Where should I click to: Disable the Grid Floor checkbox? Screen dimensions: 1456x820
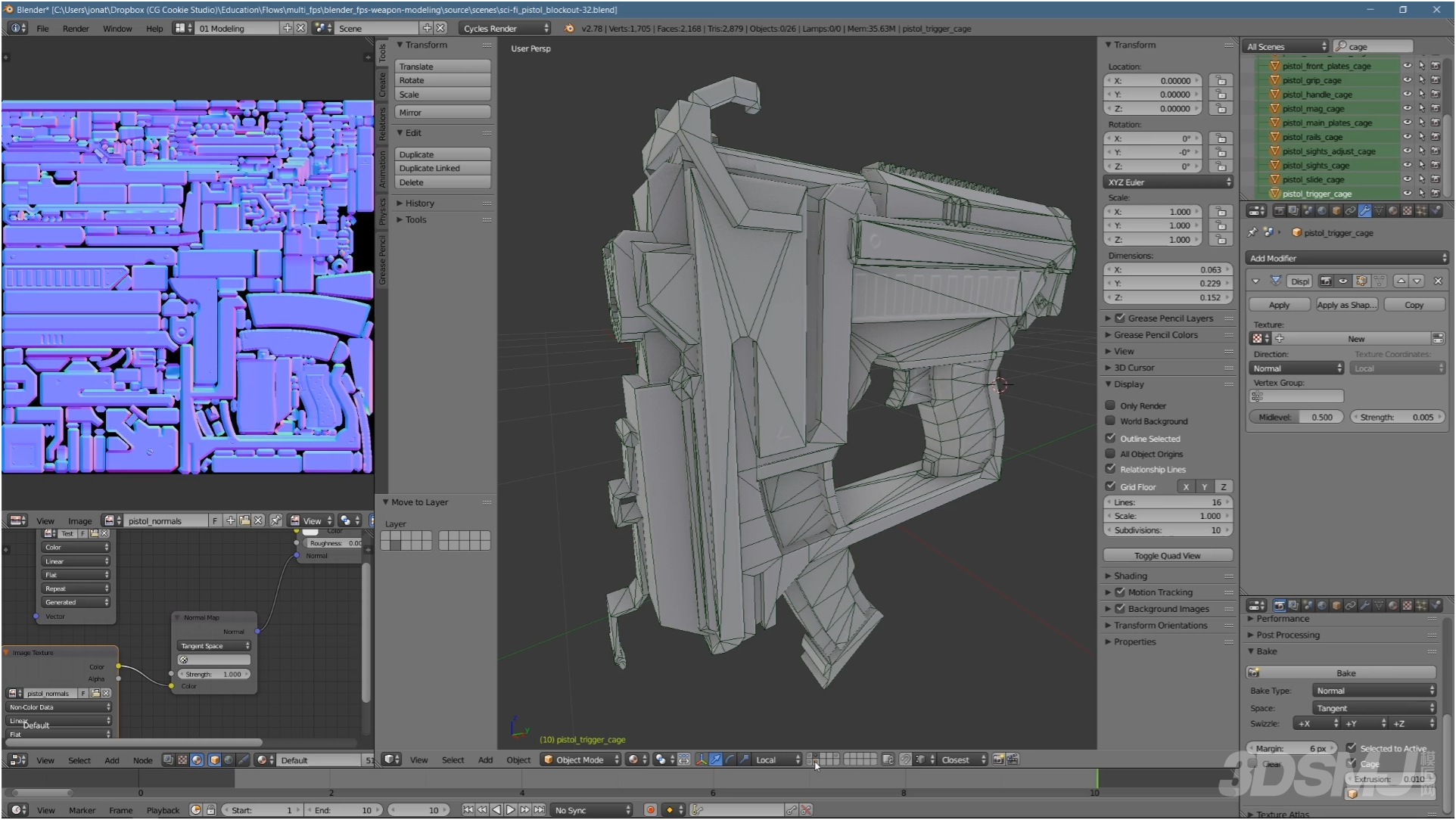tap(1110, 486)
